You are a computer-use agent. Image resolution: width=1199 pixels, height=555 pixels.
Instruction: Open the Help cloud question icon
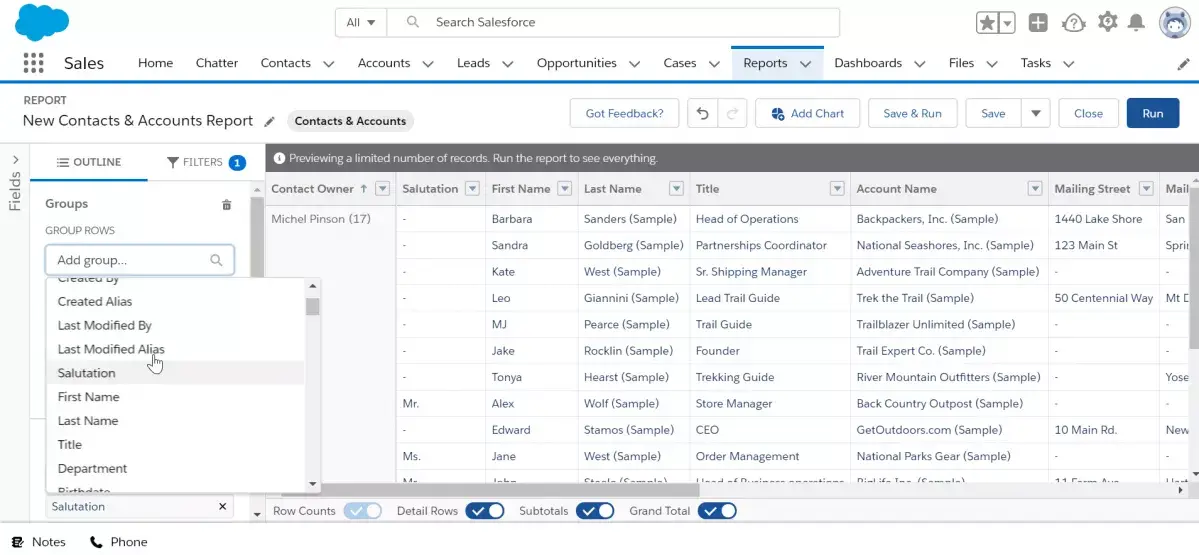click(x=1074, y=23)
